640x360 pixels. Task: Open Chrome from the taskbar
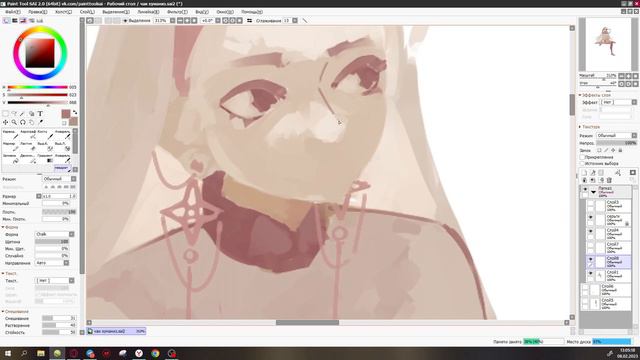tap(155, 353)
